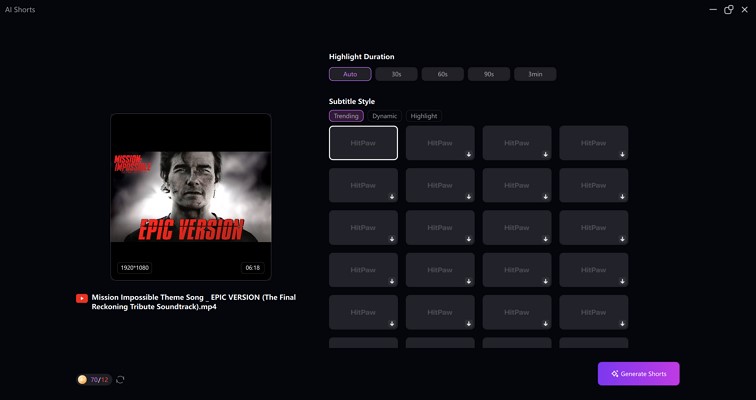The height and width of the screenshot is (400, 756).
Task: Download the fourth style in the third row
Action: pyautogui.click(x=622, y=239)
